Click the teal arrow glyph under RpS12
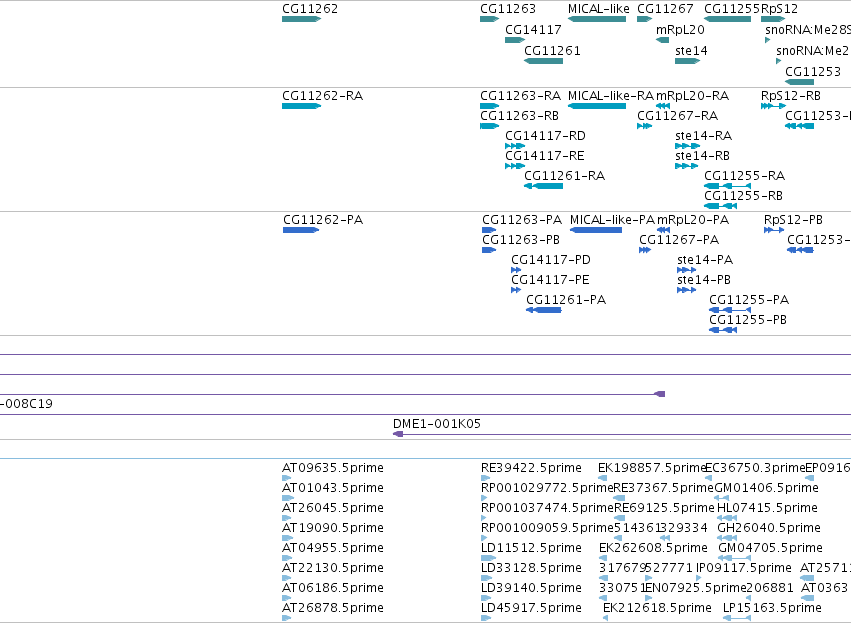The height and width of the screenshot is (623, 851). [x=773, y=19]
